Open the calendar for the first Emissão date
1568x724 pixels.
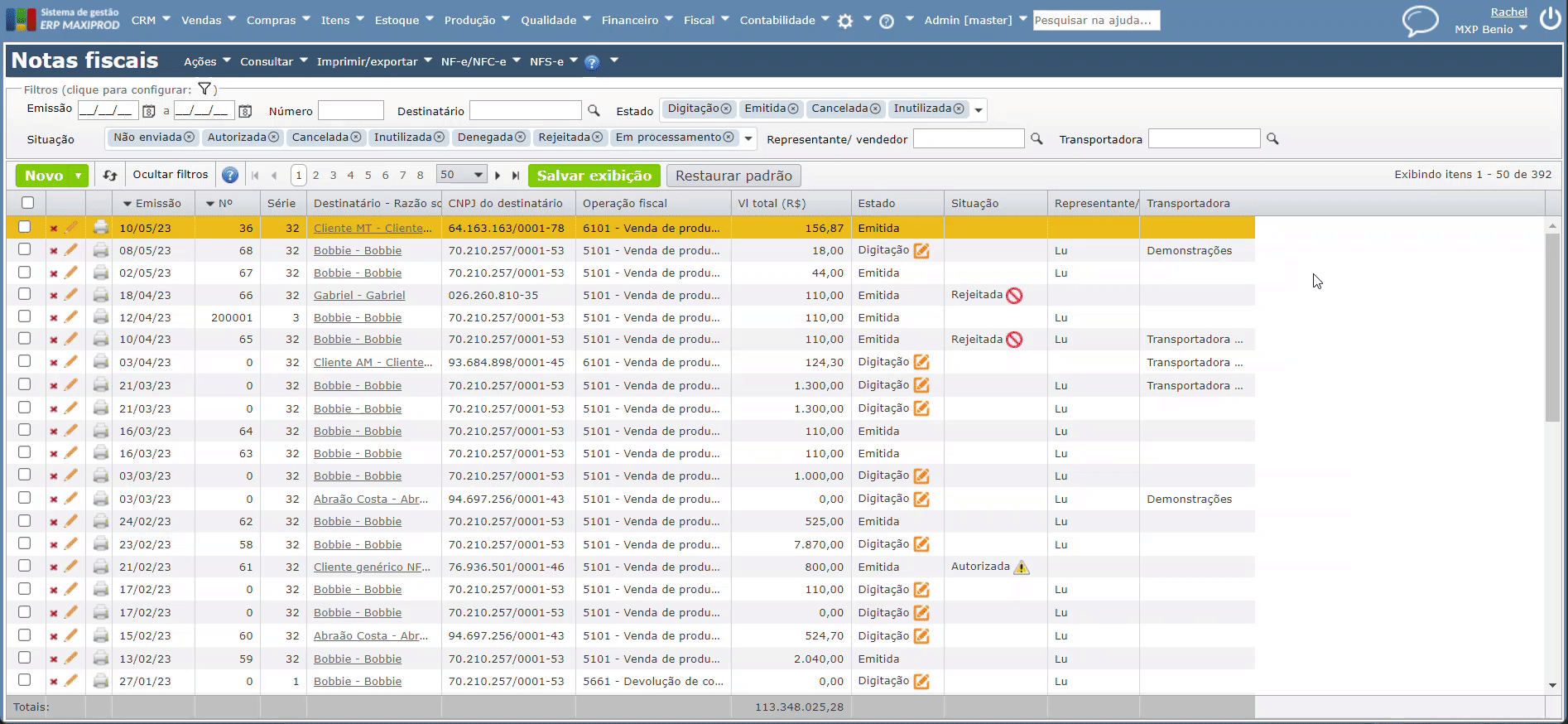tap(149, 111)
